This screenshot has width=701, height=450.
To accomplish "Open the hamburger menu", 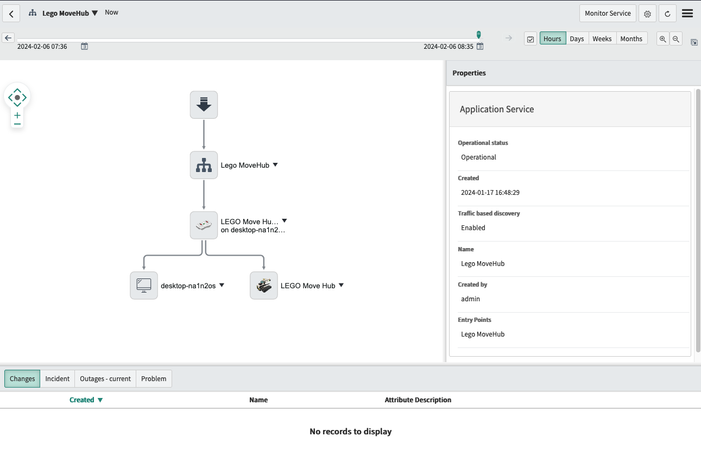I will tap(687, 13).
